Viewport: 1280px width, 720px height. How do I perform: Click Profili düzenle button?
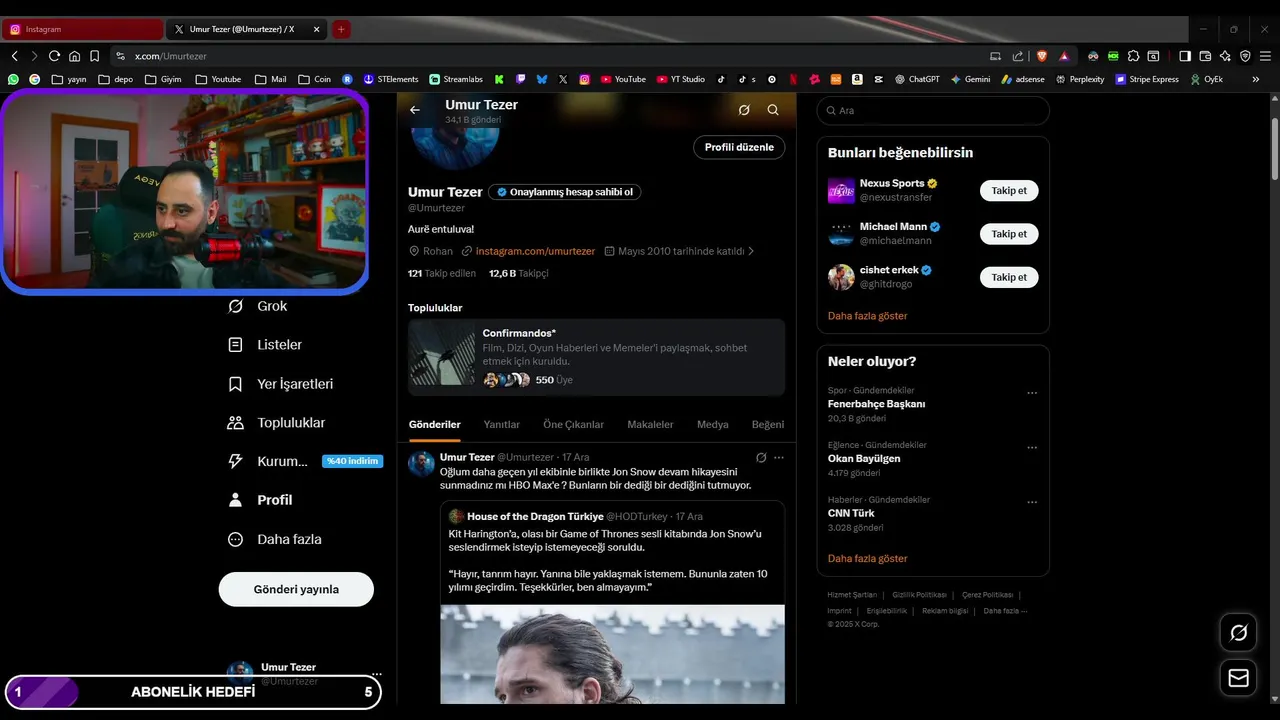coord(739,147)
